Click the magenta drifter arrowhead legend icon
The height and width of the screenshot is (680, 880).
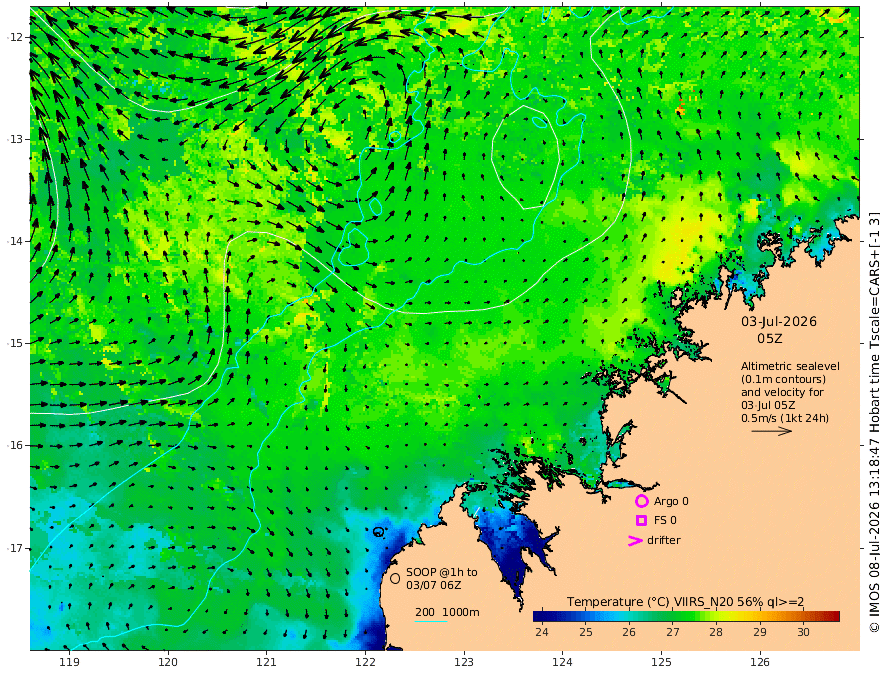(x=635, y=541)
